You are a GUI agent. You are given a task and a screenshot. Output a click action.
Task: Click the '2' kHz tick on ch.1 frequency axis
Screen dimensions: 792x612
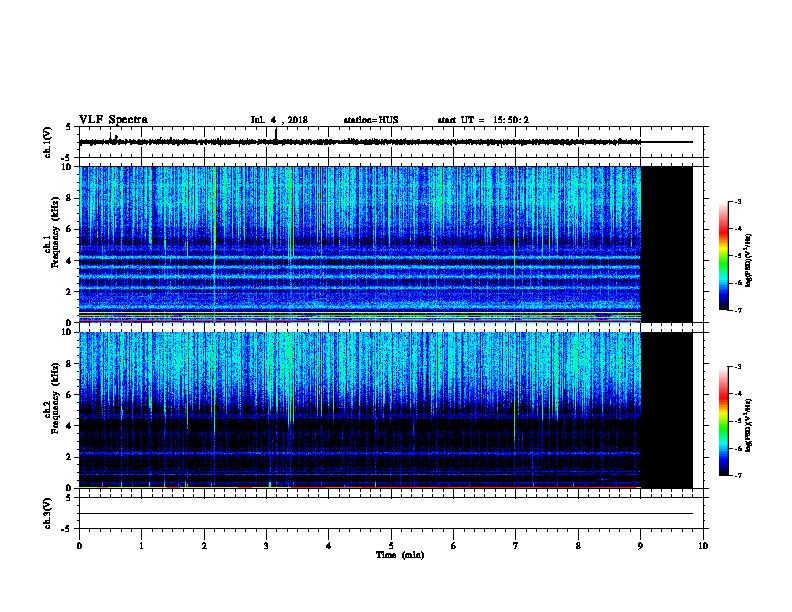tap(70, 291)
